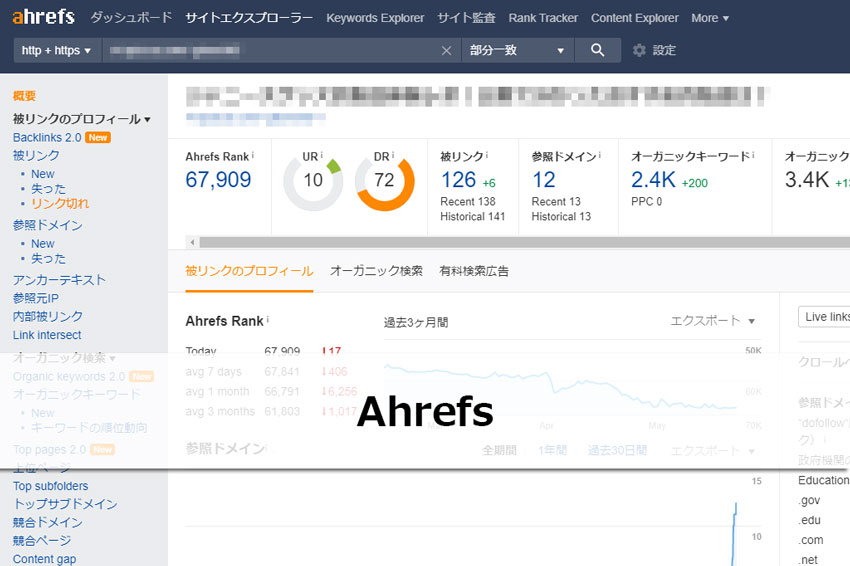Open Content Explorer
The width and height of the screenshot is (850, 566).
[634, 18]
